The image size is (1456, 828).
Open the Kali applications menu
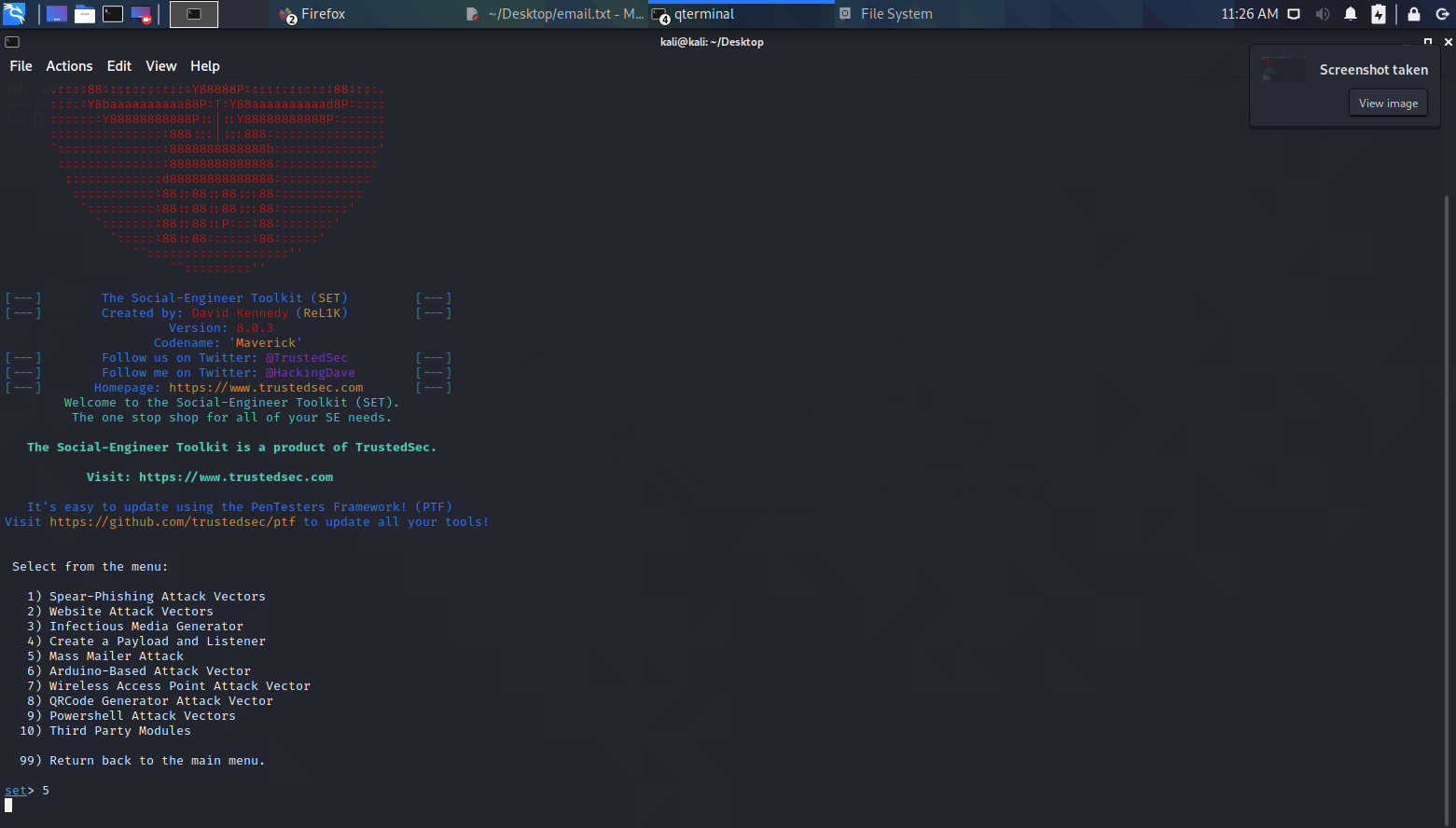click(x=14, y=14)
